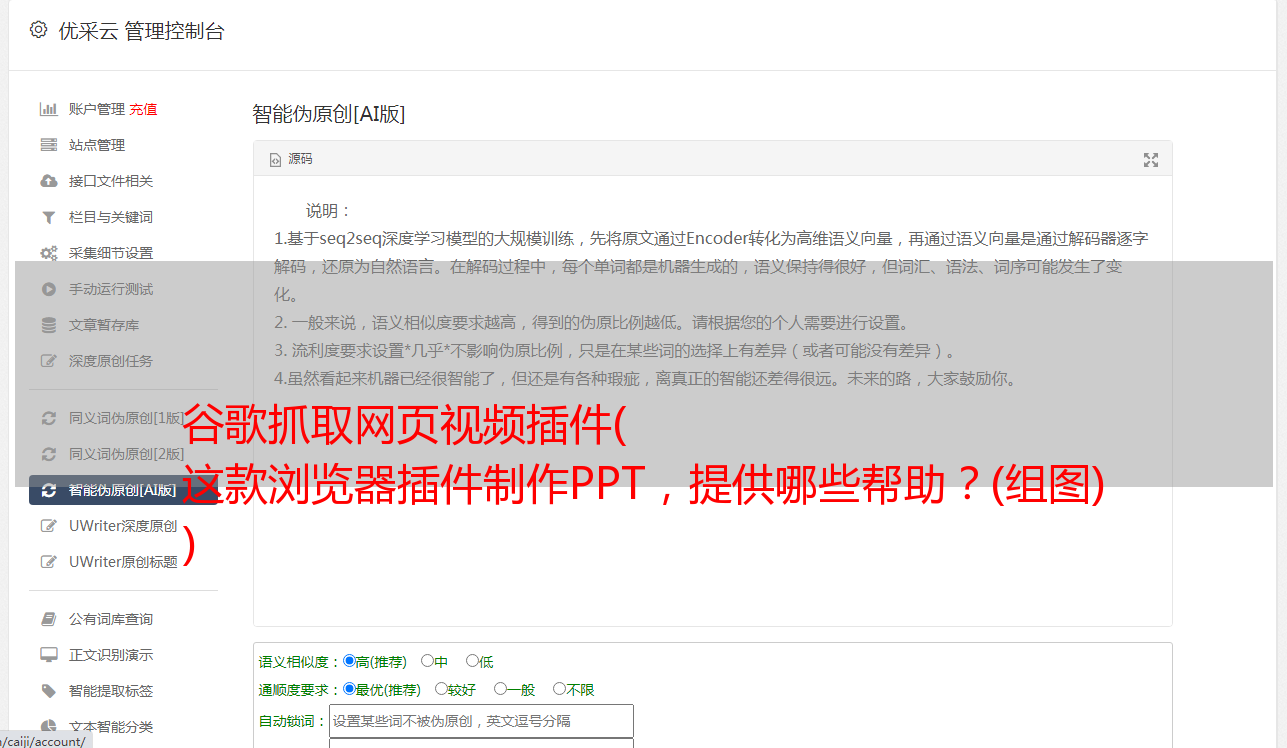This screenshot has width=1287, height=748.
Task: Click the 公有词库查询 book icon
Action: tap(48, 619)
